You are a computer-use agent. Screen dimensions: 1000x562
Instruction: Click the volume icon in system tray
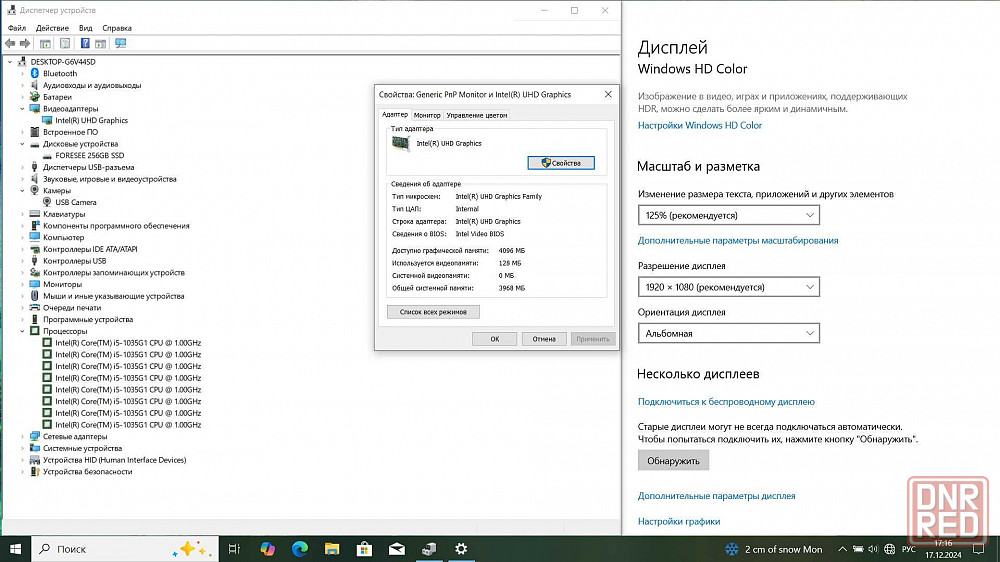[873, 549]
